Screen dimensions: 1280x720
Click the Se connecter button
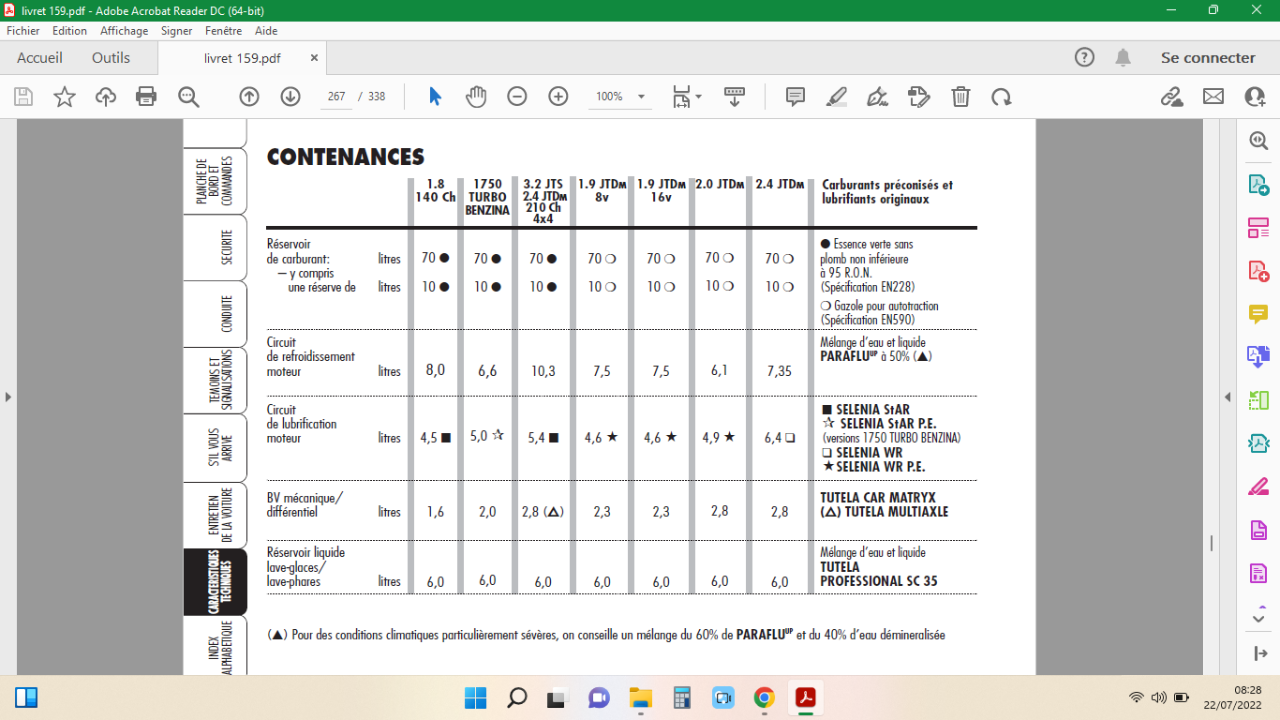[x=1208, y=58]
